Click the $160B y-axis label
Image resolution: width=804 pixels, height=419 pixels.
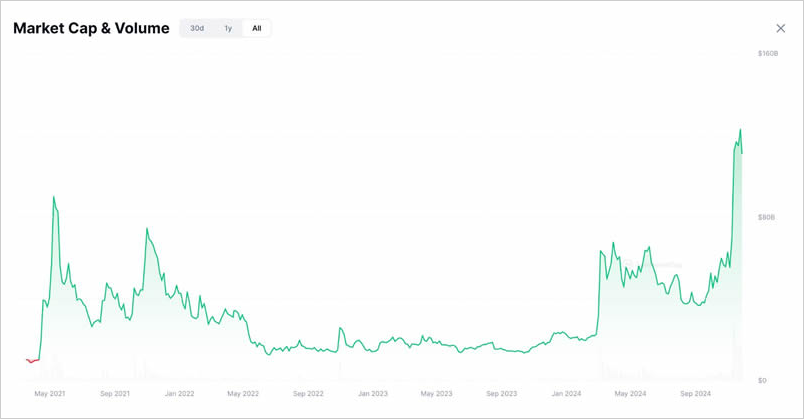point(768,53)
